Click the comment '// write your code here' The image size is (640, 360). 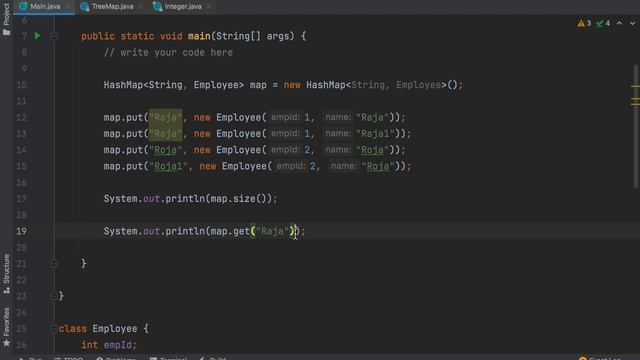click(x=168, y=53)
